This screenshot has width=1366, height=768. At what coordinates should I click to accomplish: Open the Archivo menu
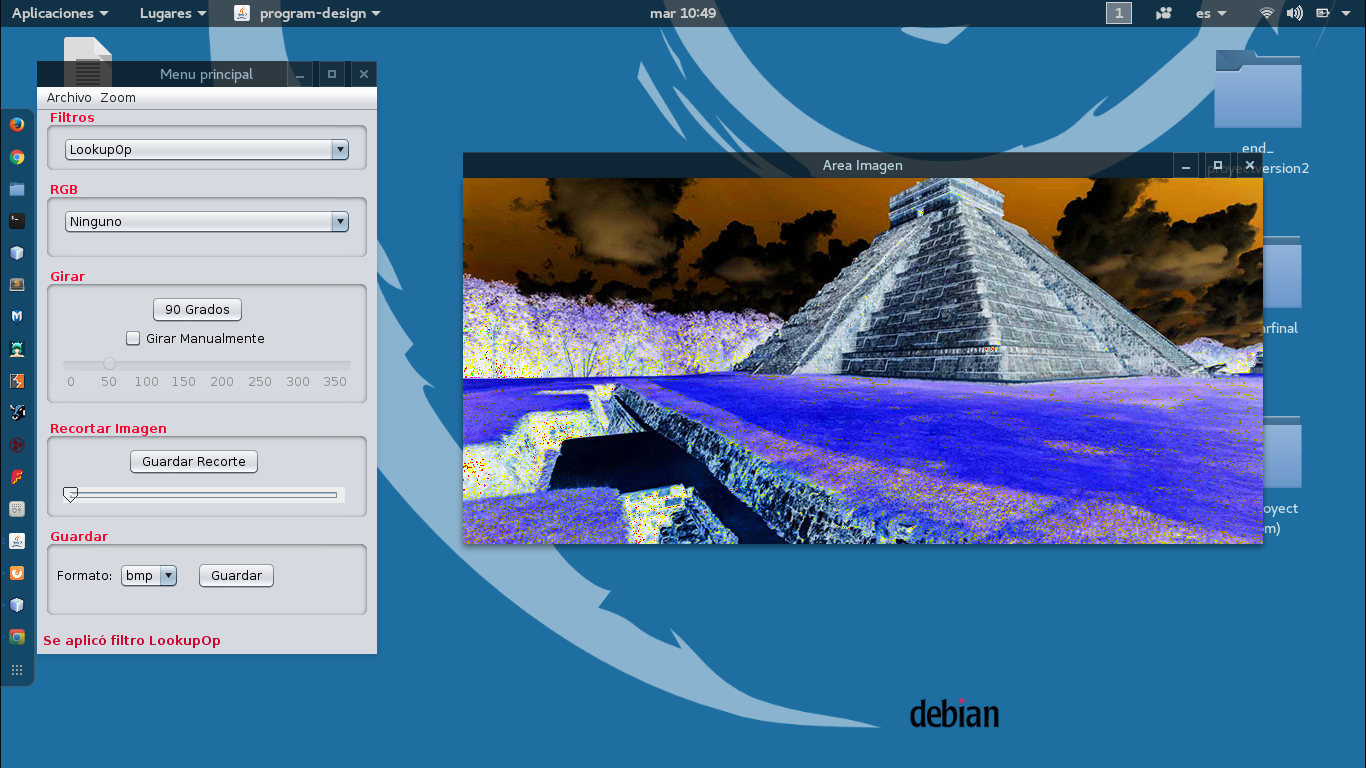click(68, 97)
